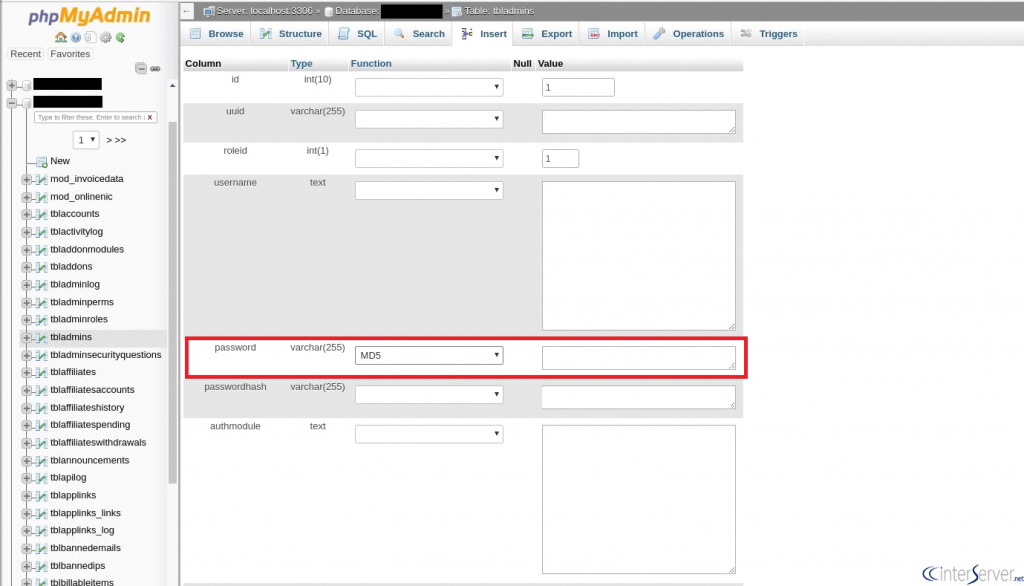
Task: Expand the tbladminroles tree node
Action: (x=26, y=319)
